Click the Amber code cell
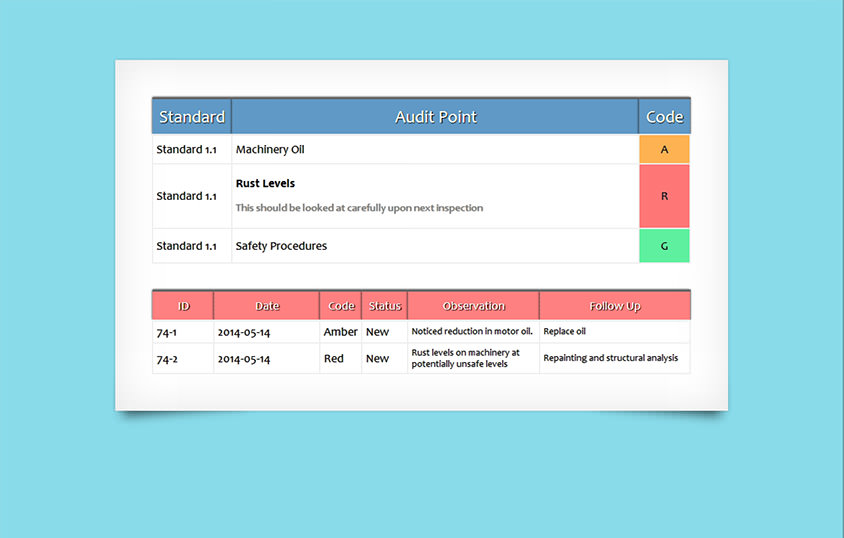Image resolution: width=844 pixels, height=538 pixels. tap(340, 332)
